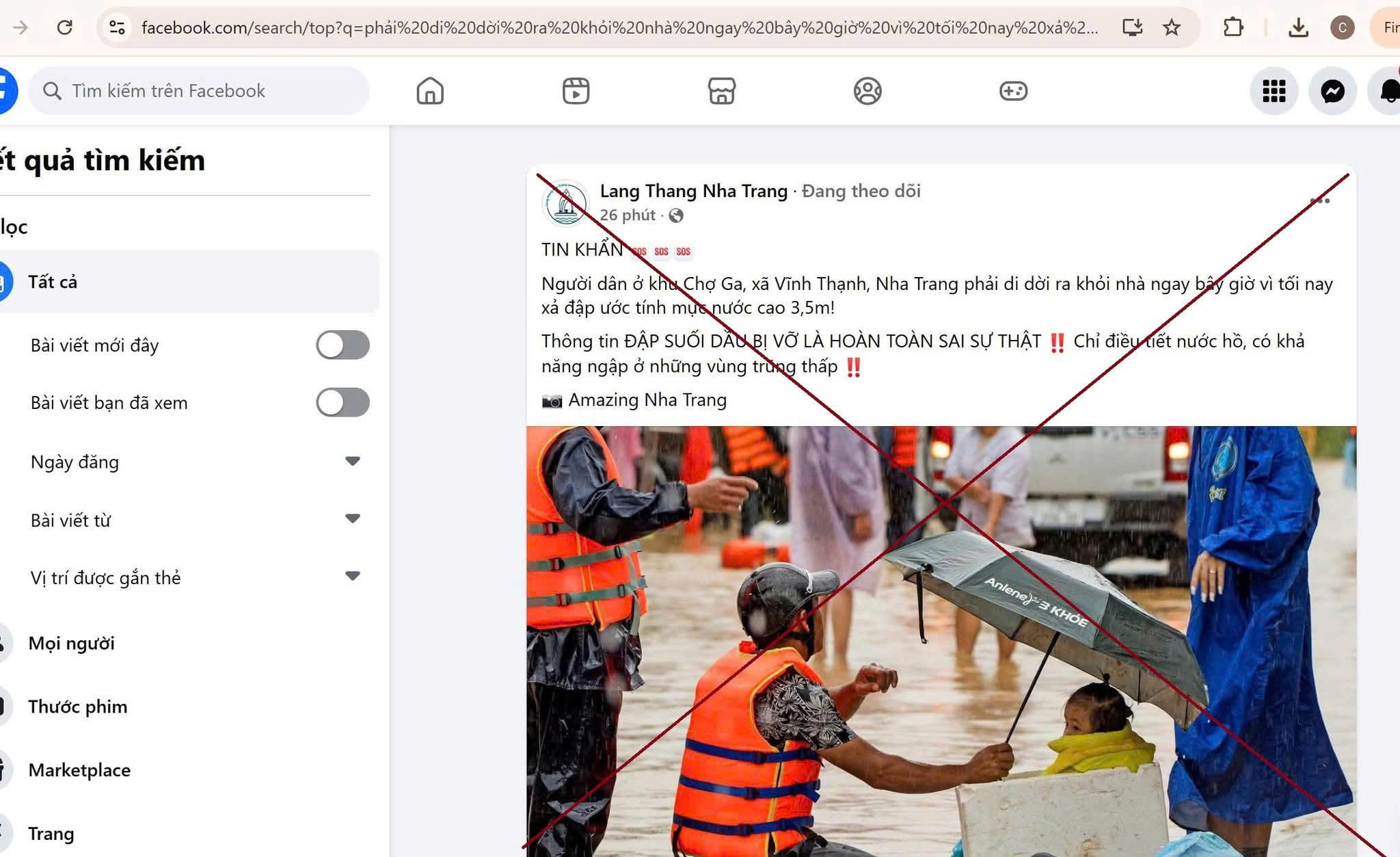Enable the 'Bài viết mới đây' toggle

342,345
